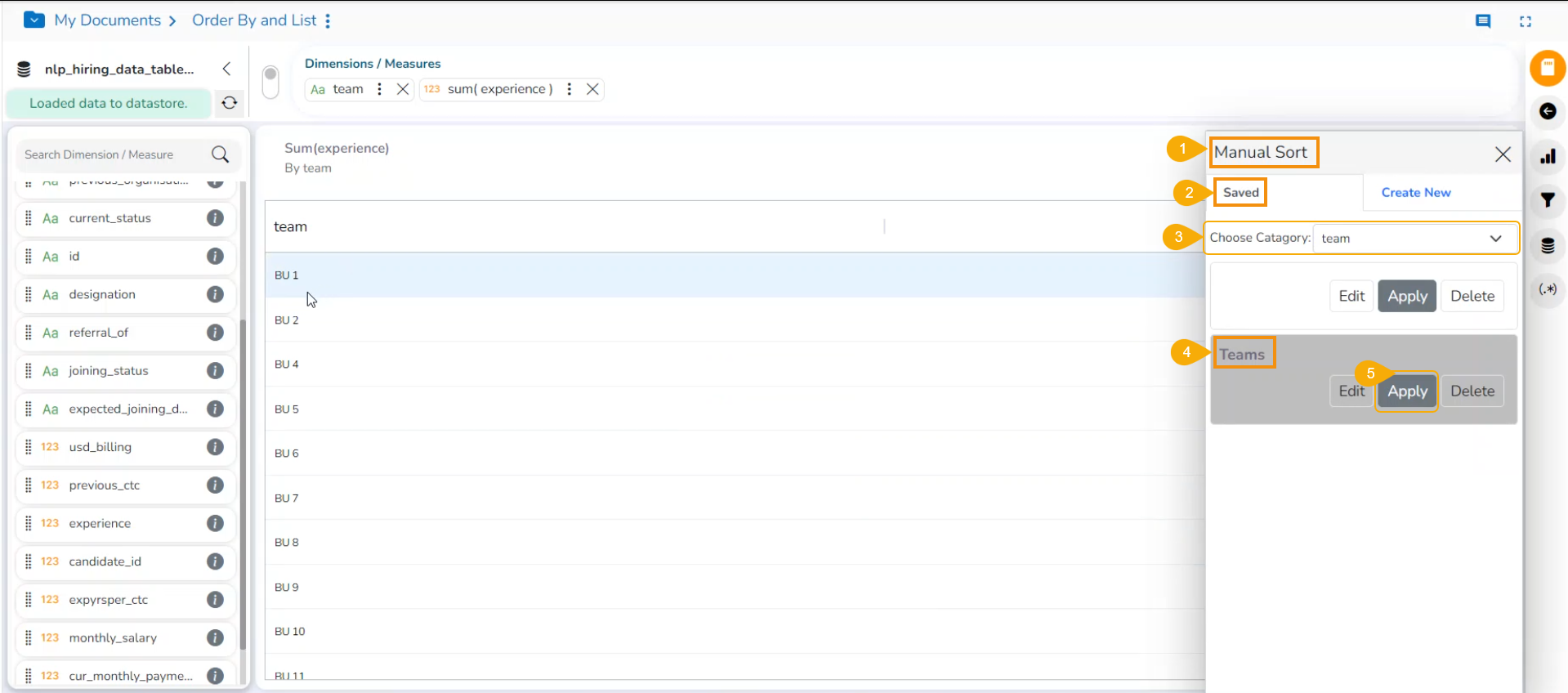The image size is (1568, 693).
Task: Click the nlp_hiring_data_table datastore name
Action: [119, 69]
